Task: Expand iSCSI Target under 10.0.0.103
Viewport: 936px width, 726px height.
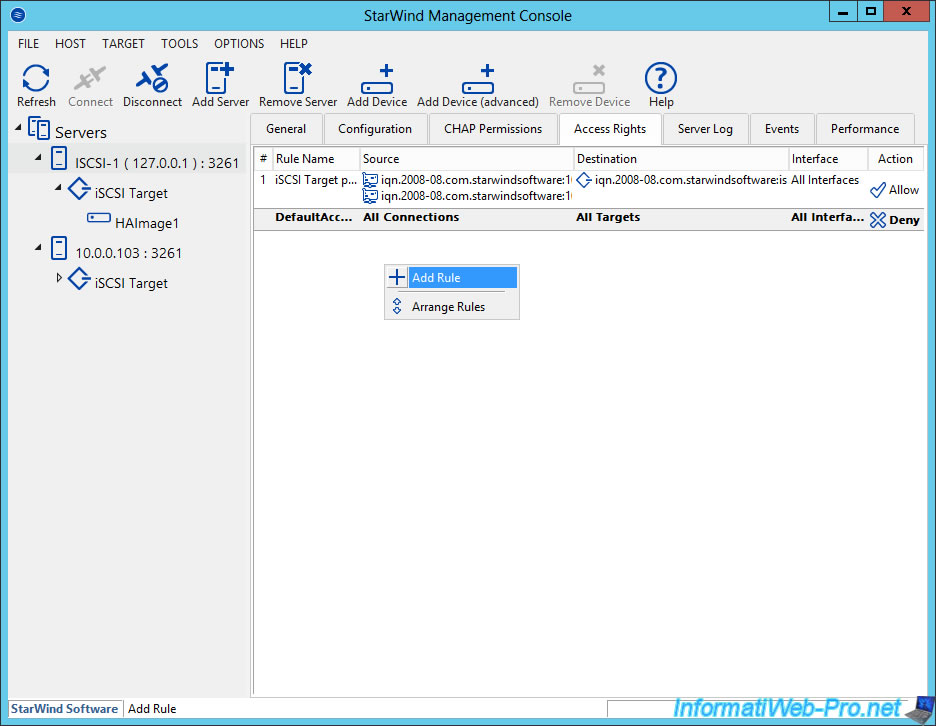Action: point(58,277)
